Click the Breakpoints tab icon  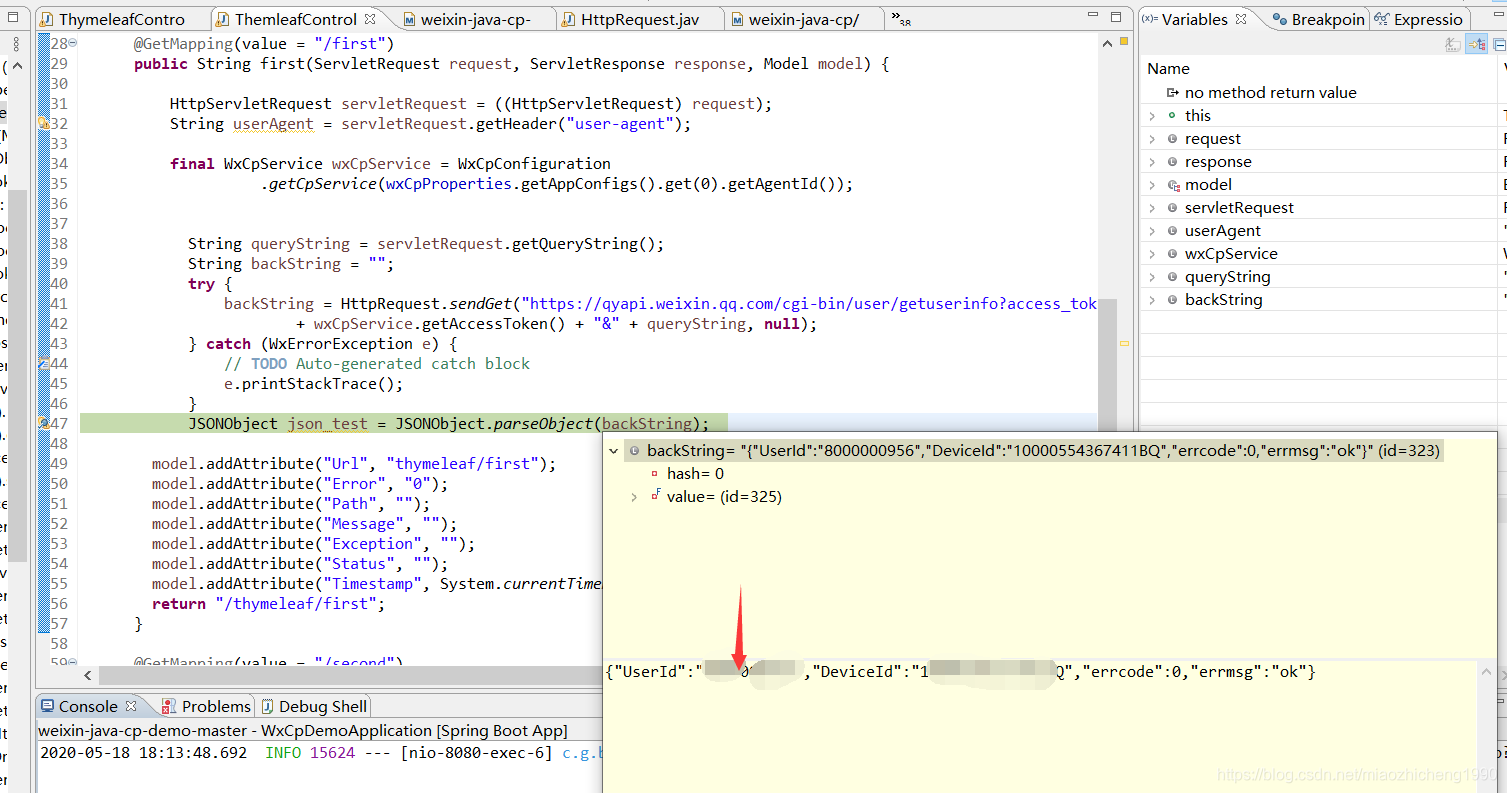(x=1279, y=19)
